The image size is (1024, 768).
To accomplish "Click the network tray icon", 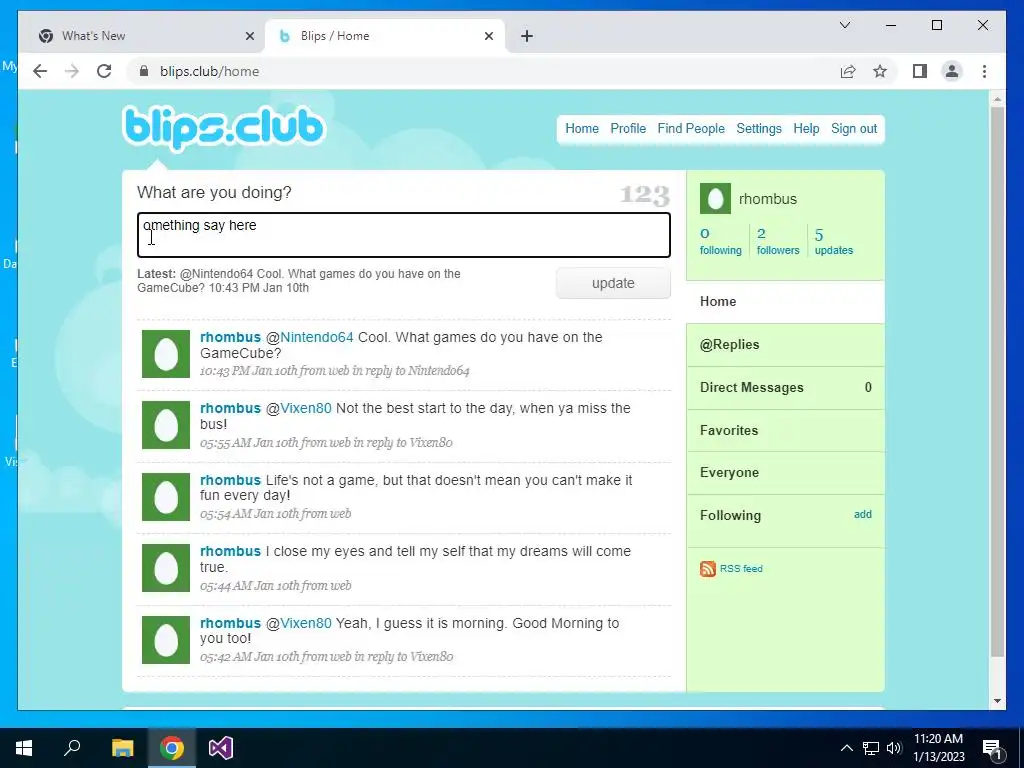I will [871, 748].
